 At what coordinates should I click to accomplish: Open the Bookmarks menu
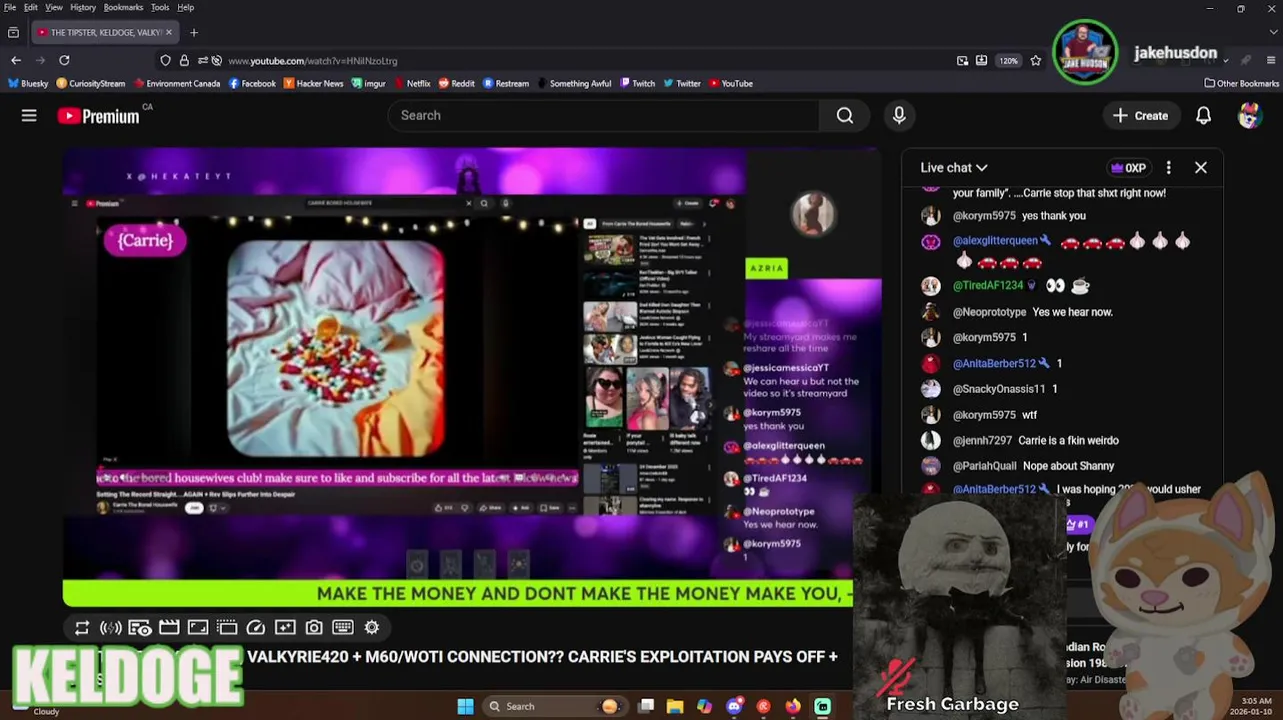coord(123,7)
